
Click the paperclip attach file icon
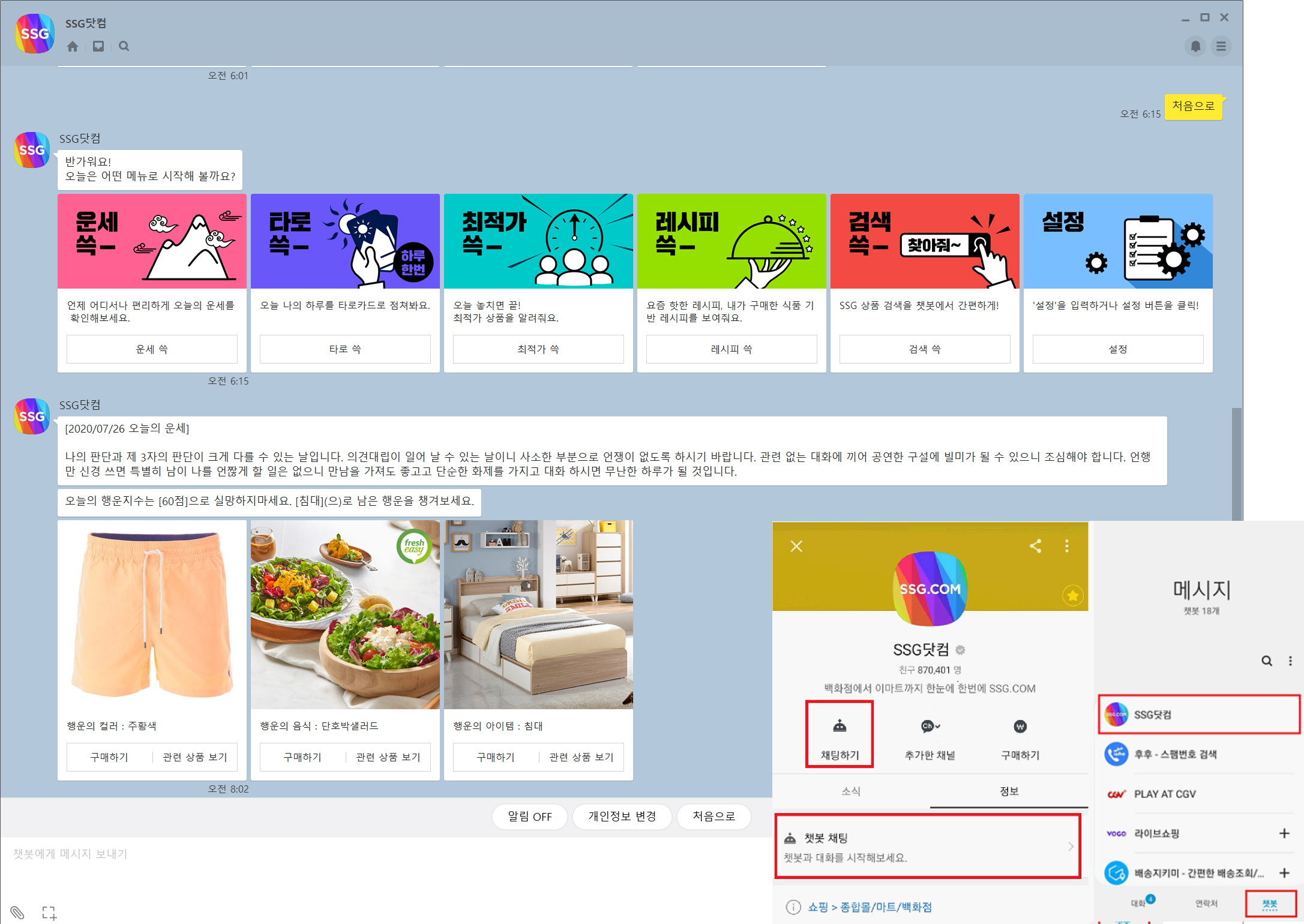(x=17, y=912)
